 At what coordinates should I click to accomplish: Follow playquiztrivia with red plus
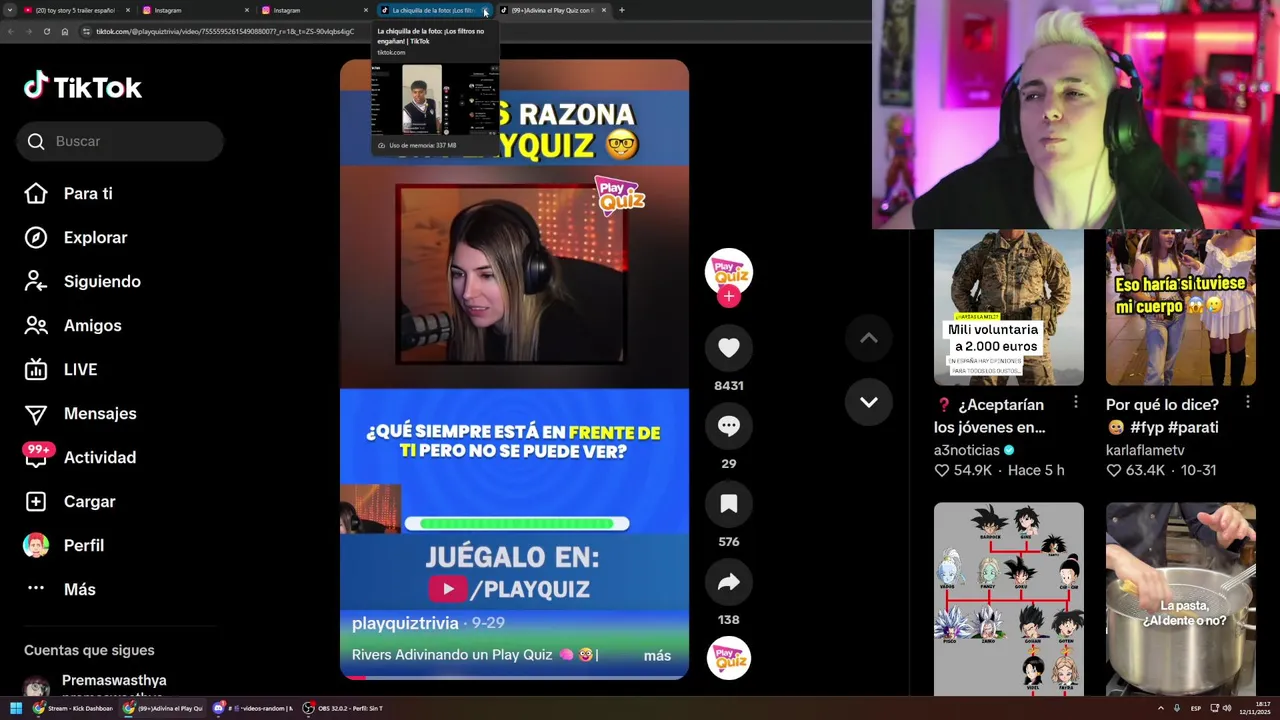point(728,296)
